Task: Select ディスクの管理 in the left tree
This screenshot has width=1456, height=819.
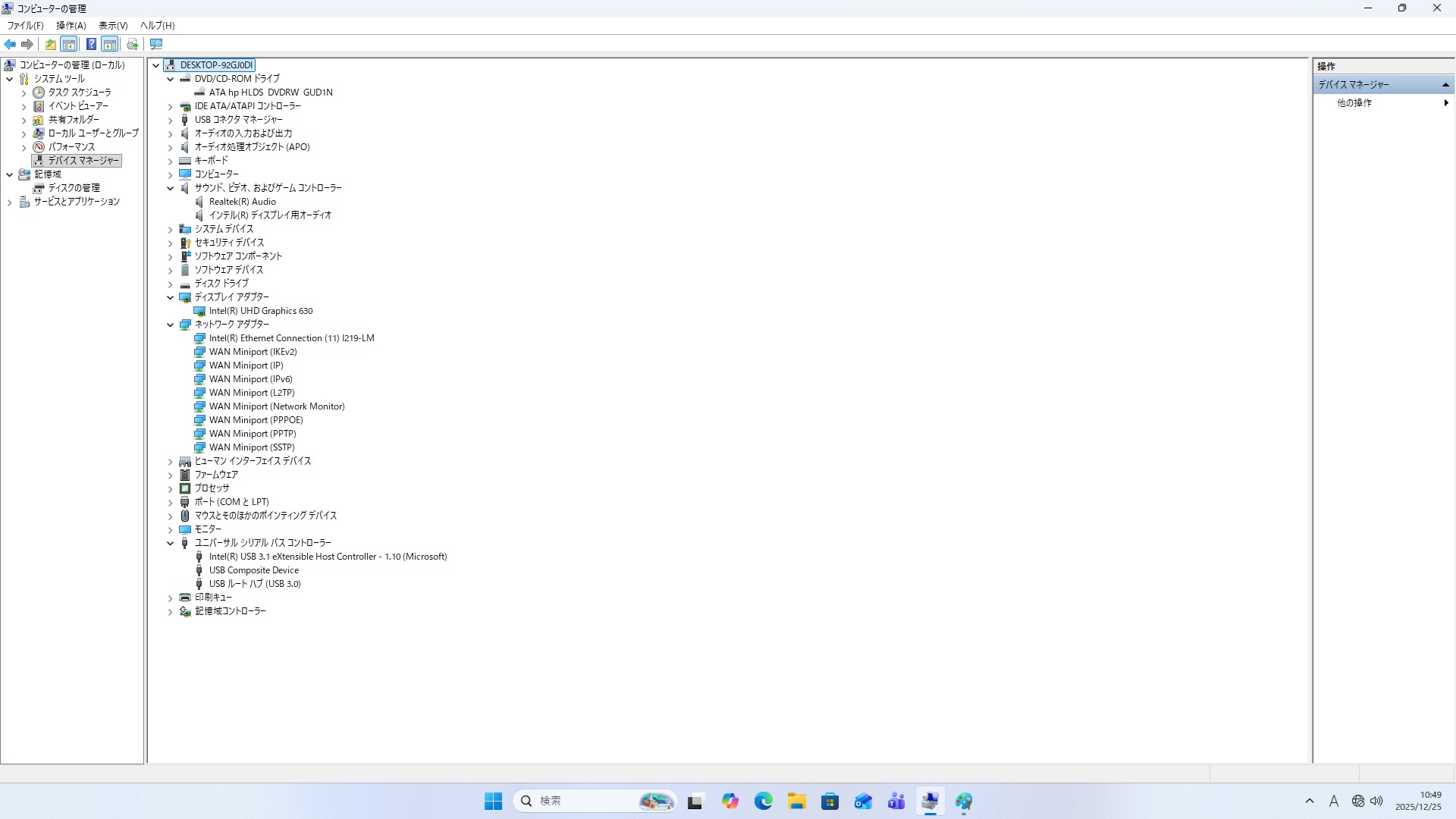Action: 74,188
